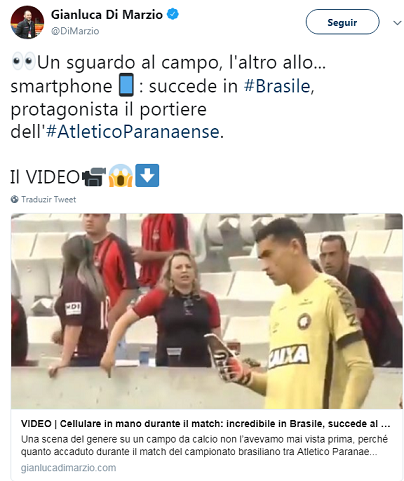Click the article description text 'Una scena del genere'
Screen dimensions: 404x481
(204, 446)
